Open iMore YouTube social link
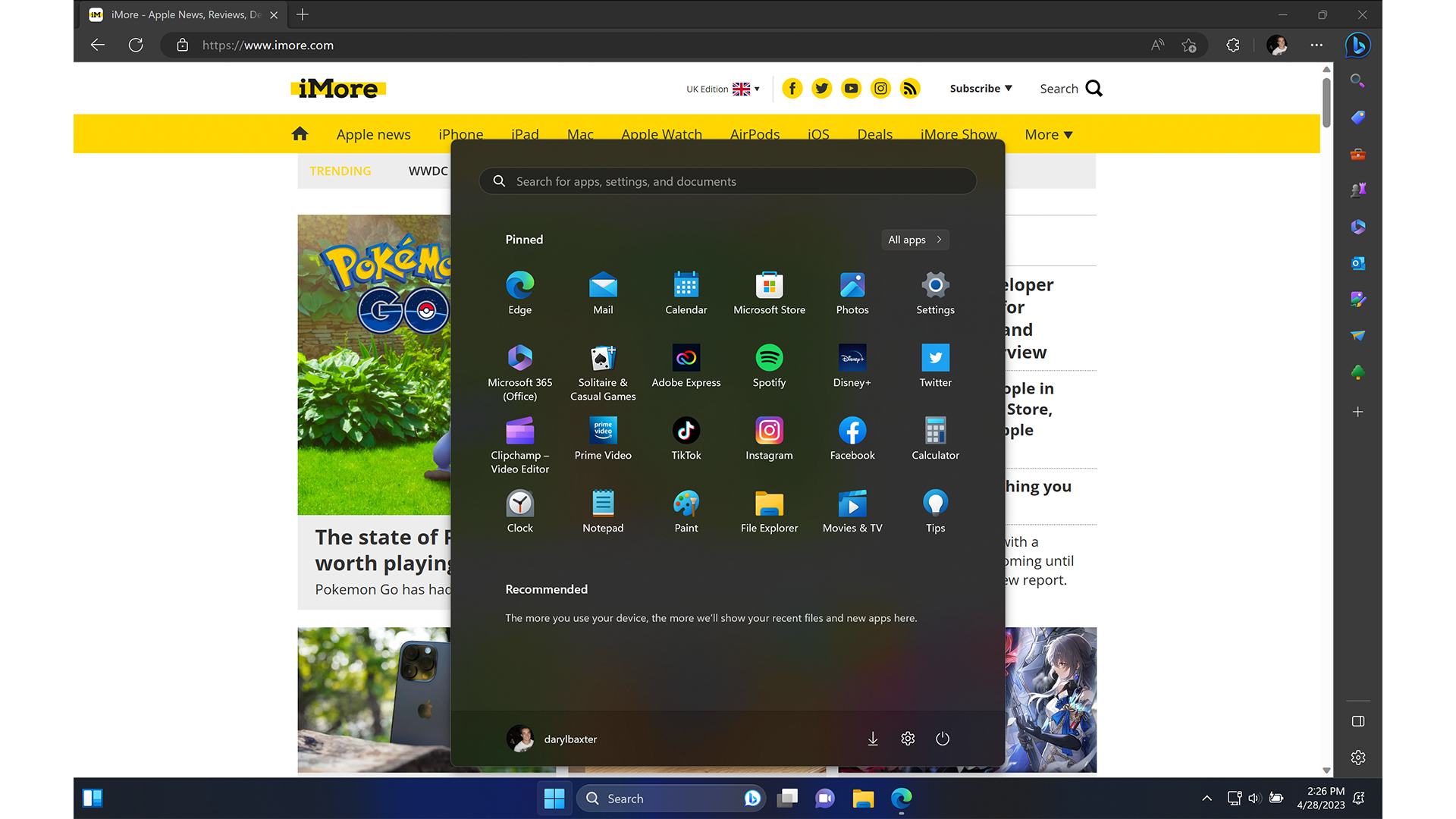This screenshot has height=819, width=1456. (851, 89)
